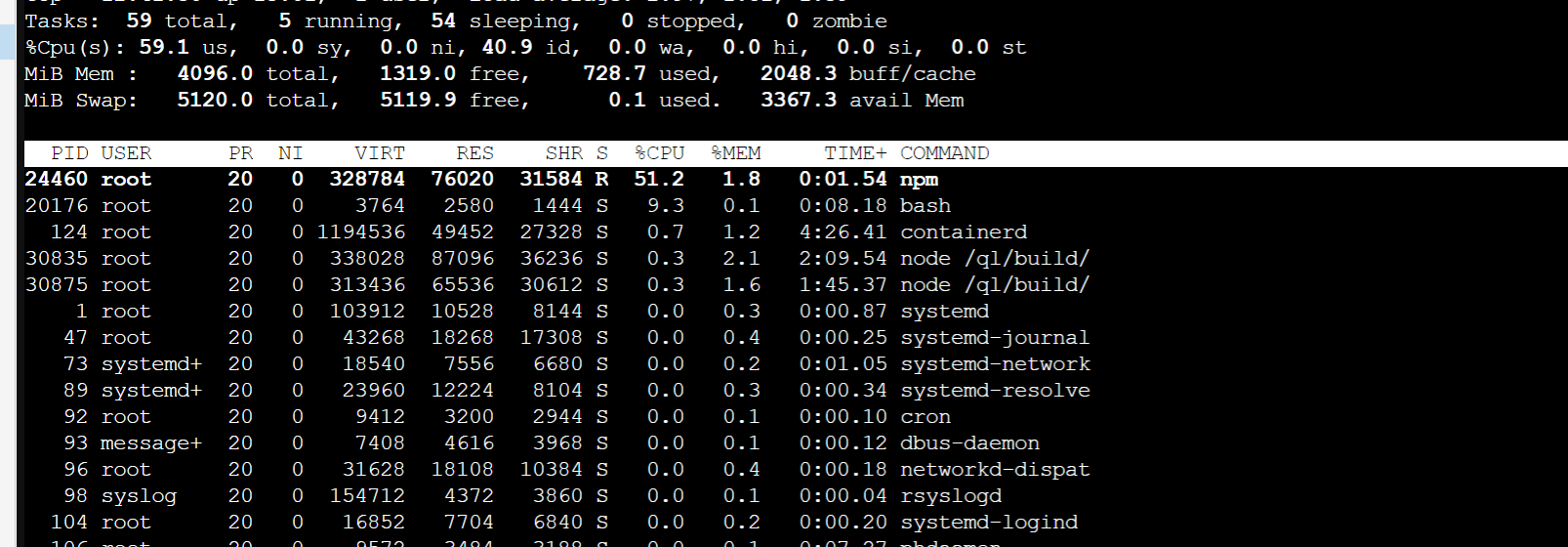Image resolution: width=1568 pixels, height=547 pixels.
Task: Click the 728.7 used memory value
Action: [614, 74]
